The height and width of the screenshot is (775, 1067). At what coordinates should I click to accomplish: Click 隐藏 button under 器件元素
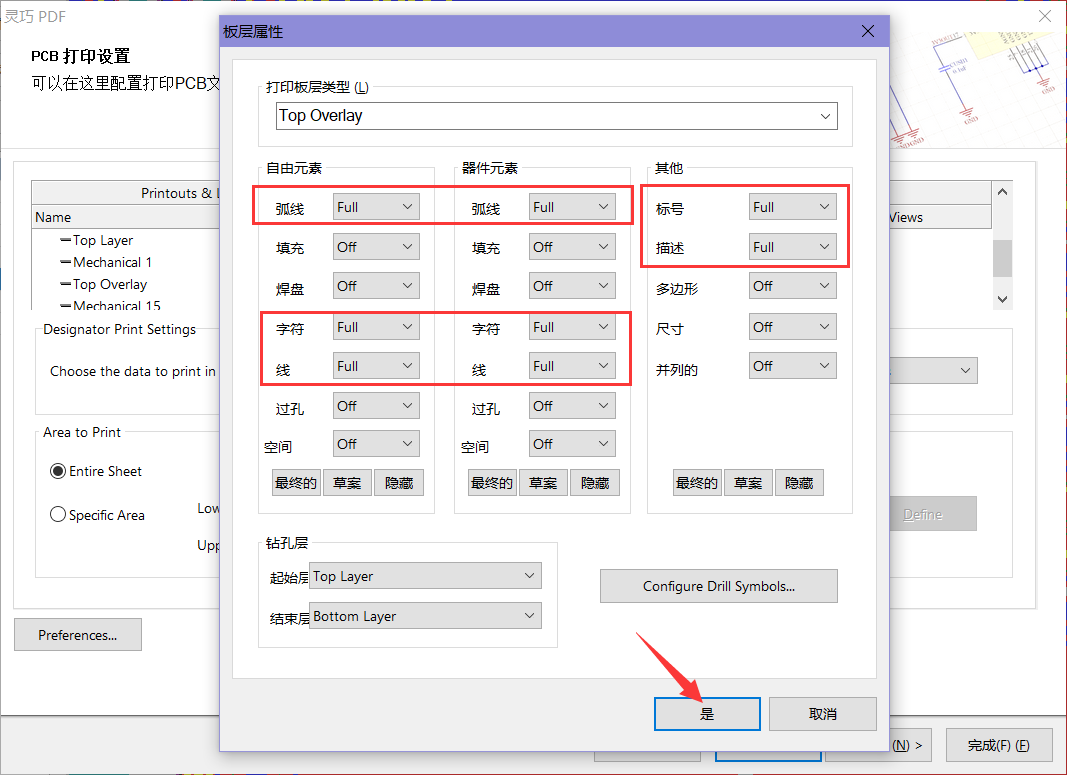595,482
